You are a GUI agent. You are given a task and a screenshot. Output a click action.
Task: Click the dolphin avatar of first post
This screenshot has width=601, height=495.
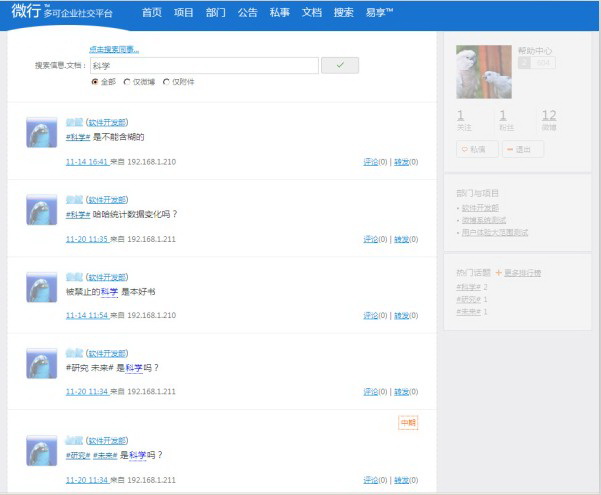click(x=41, y=132)
